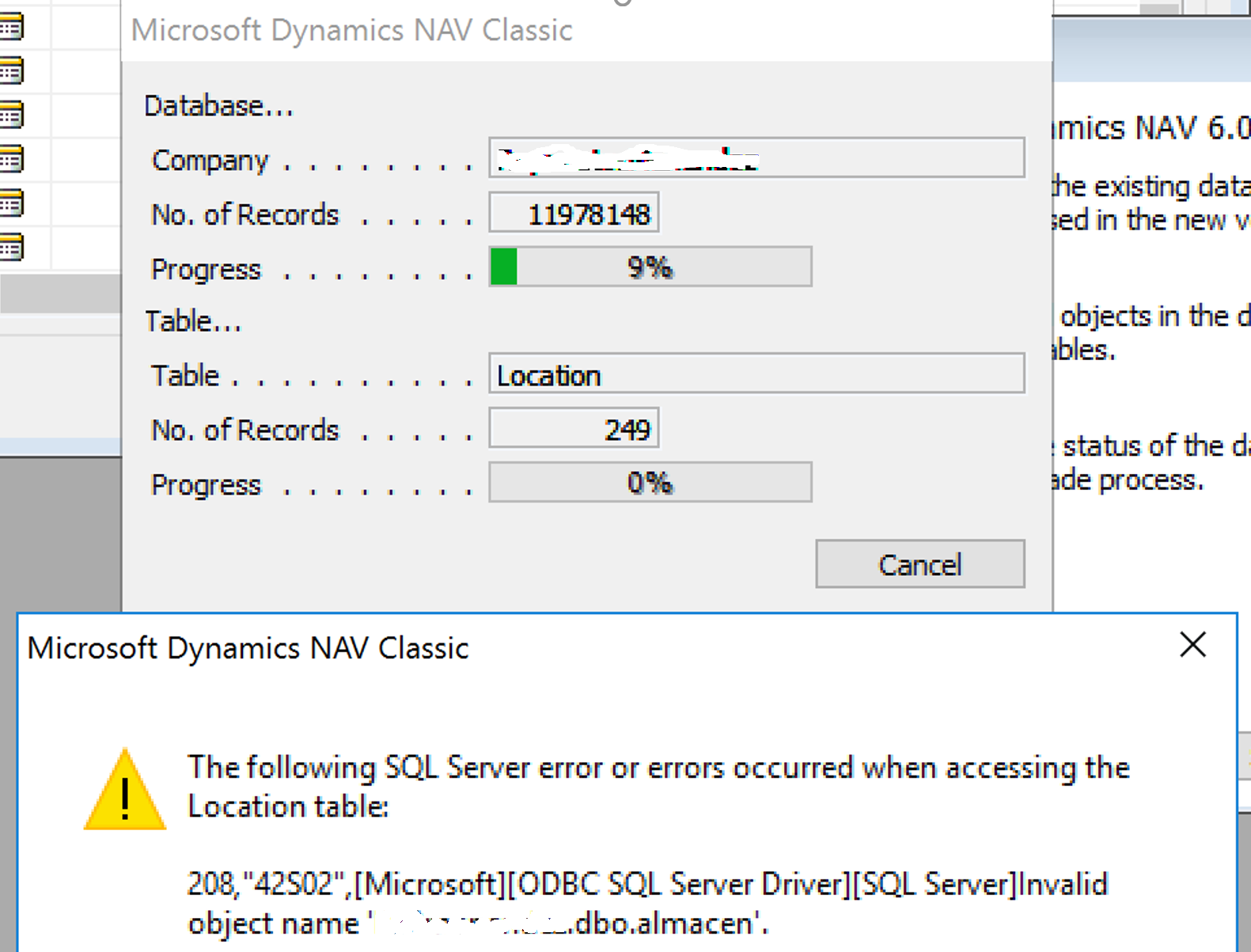
Task: Click the "Database..." section heading
Action: tap(219, 106)
